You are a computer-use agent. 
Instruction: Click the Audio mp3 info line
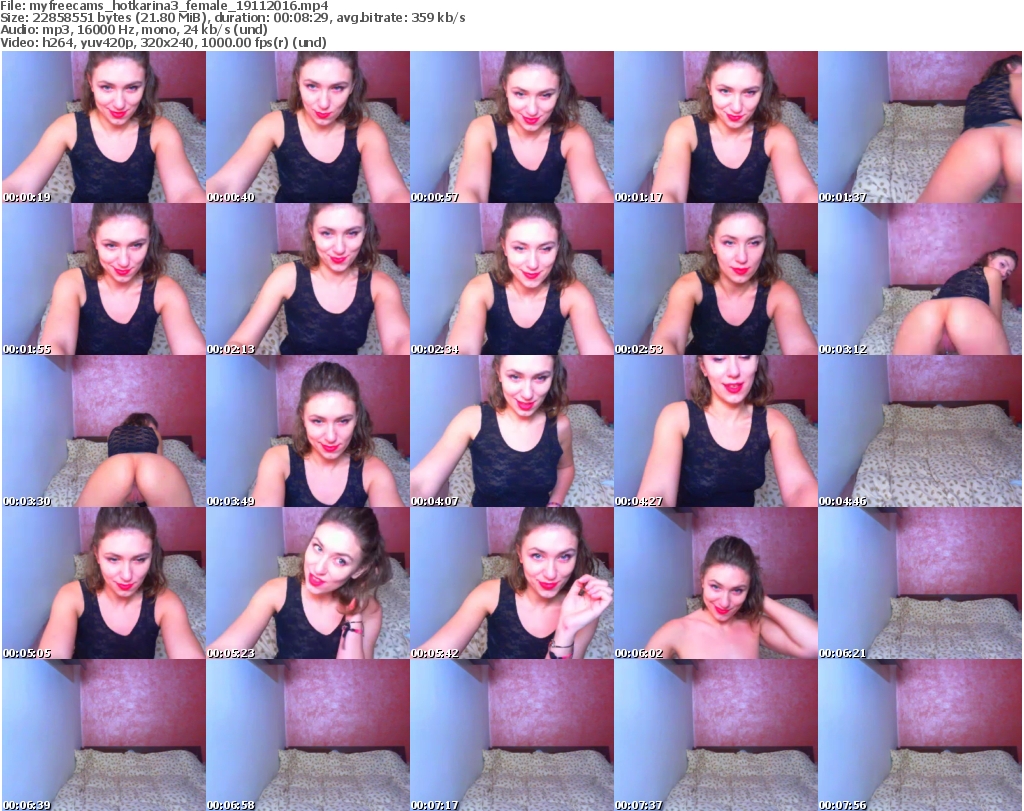[134, 30]
